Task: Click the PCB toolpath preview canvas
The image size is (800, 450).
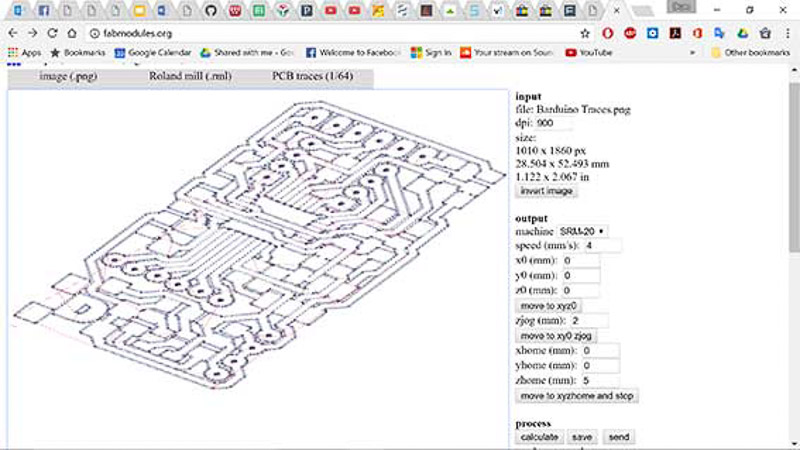Action: tap(258, 269)
